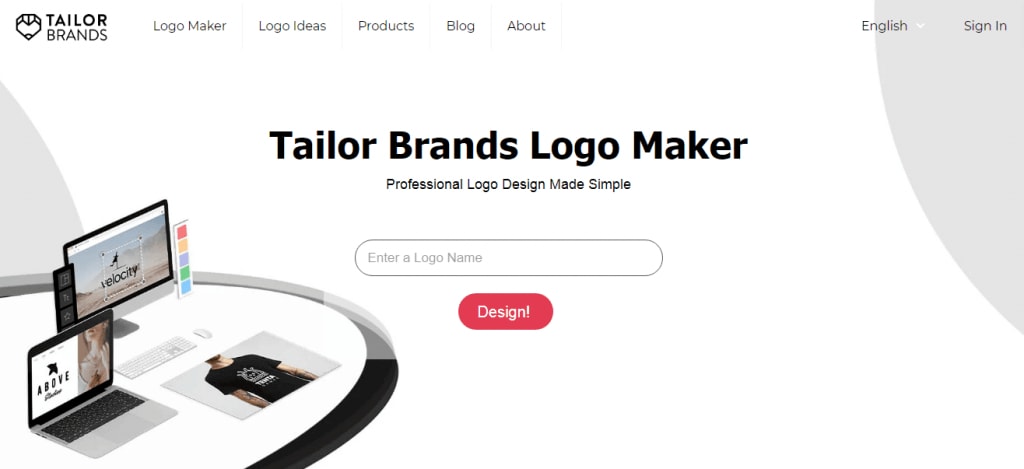1024x469 pixels.
Task: Focus the Enter a Logo Name field
Action: [x=509, y=257]
